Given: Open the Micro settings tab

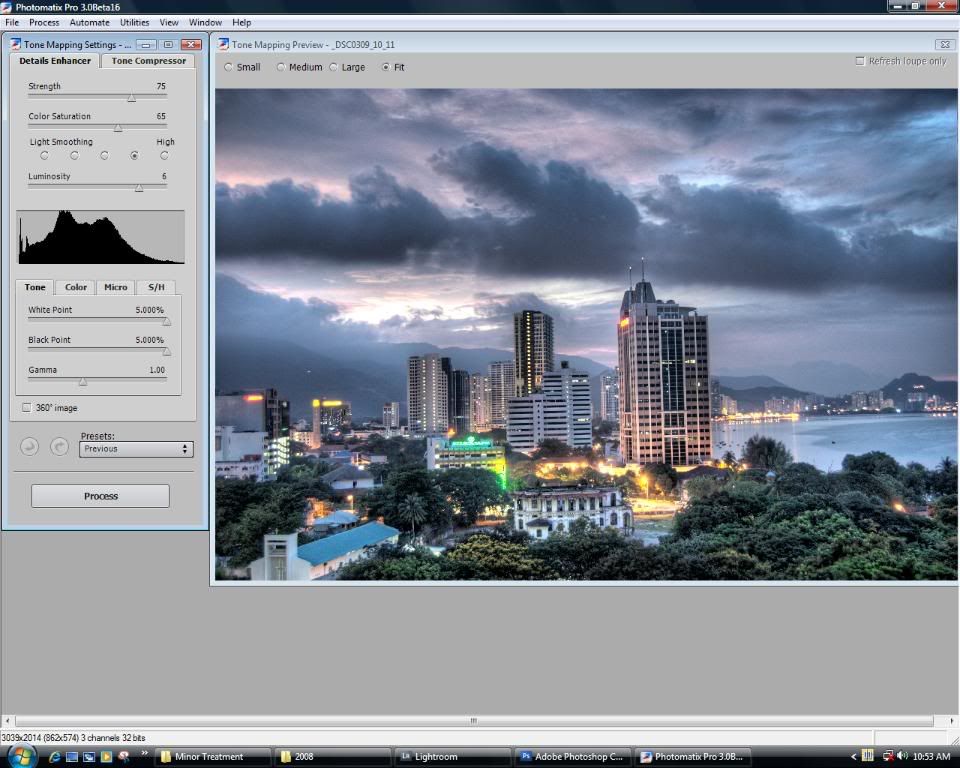Looking at the screenshot, I should (115, 287).
